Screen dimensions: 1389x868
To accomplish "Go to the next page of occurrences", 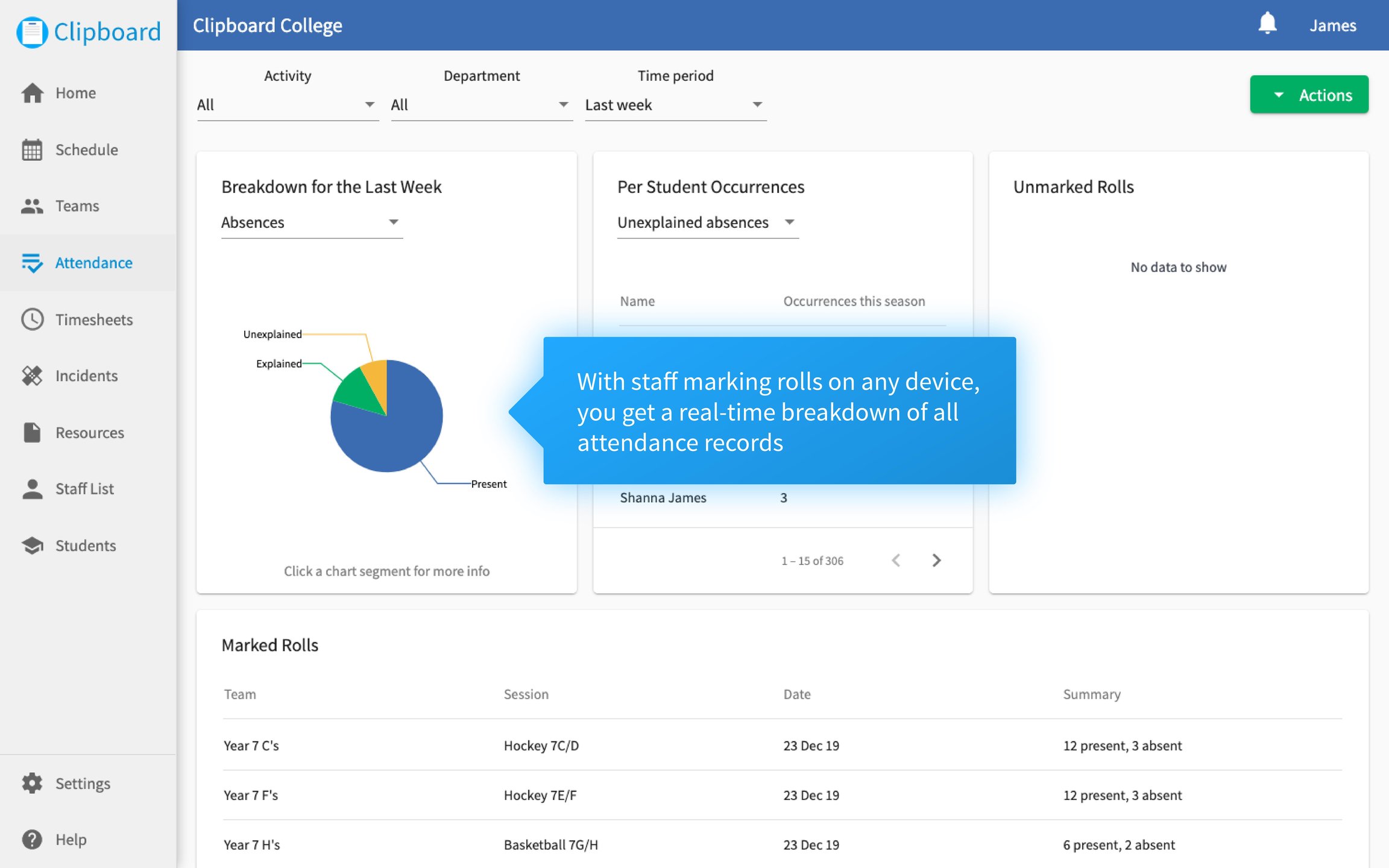I will point(936,561).
